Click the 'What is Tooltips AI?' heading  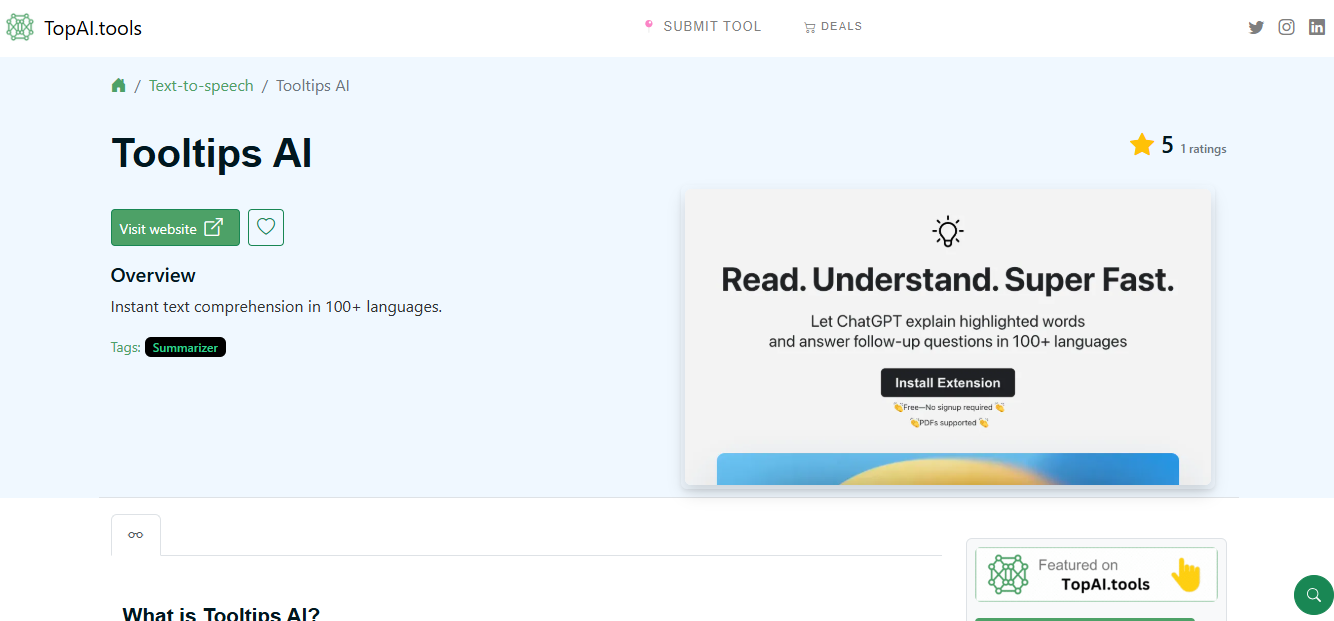pos(221,613)
